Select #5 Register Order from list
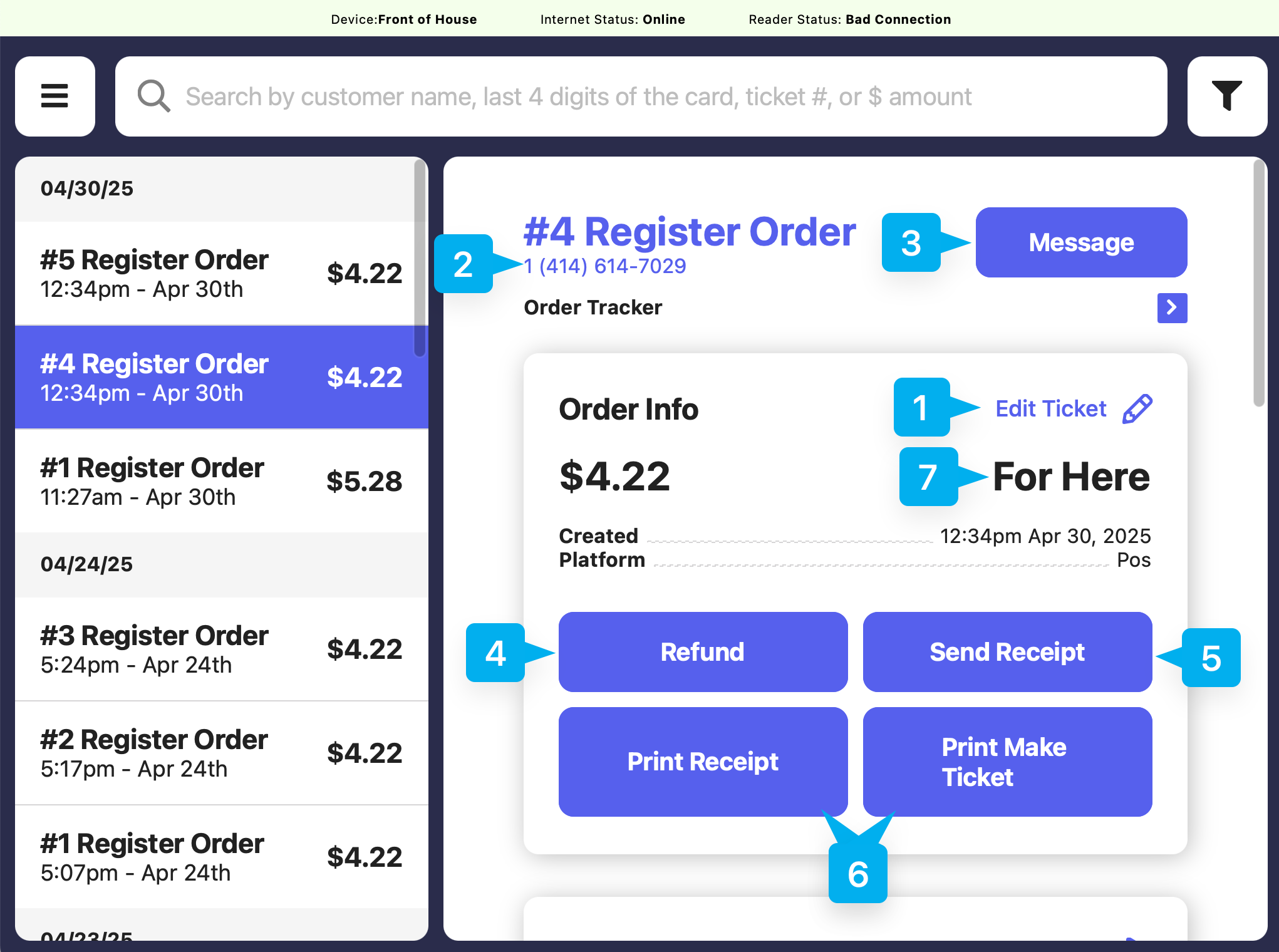 pyautogui.click(x=220, y=274)
